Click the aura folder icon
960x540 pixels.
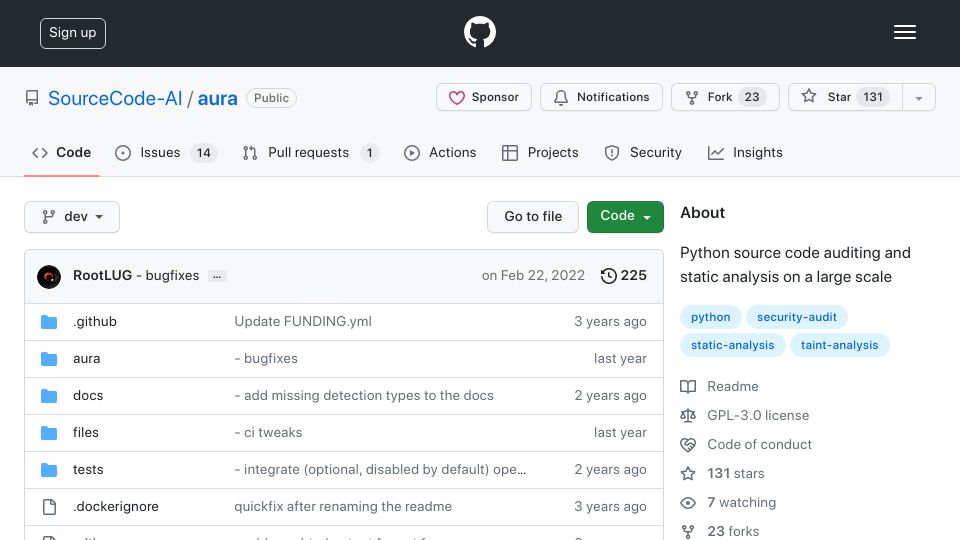coord(49,359)
